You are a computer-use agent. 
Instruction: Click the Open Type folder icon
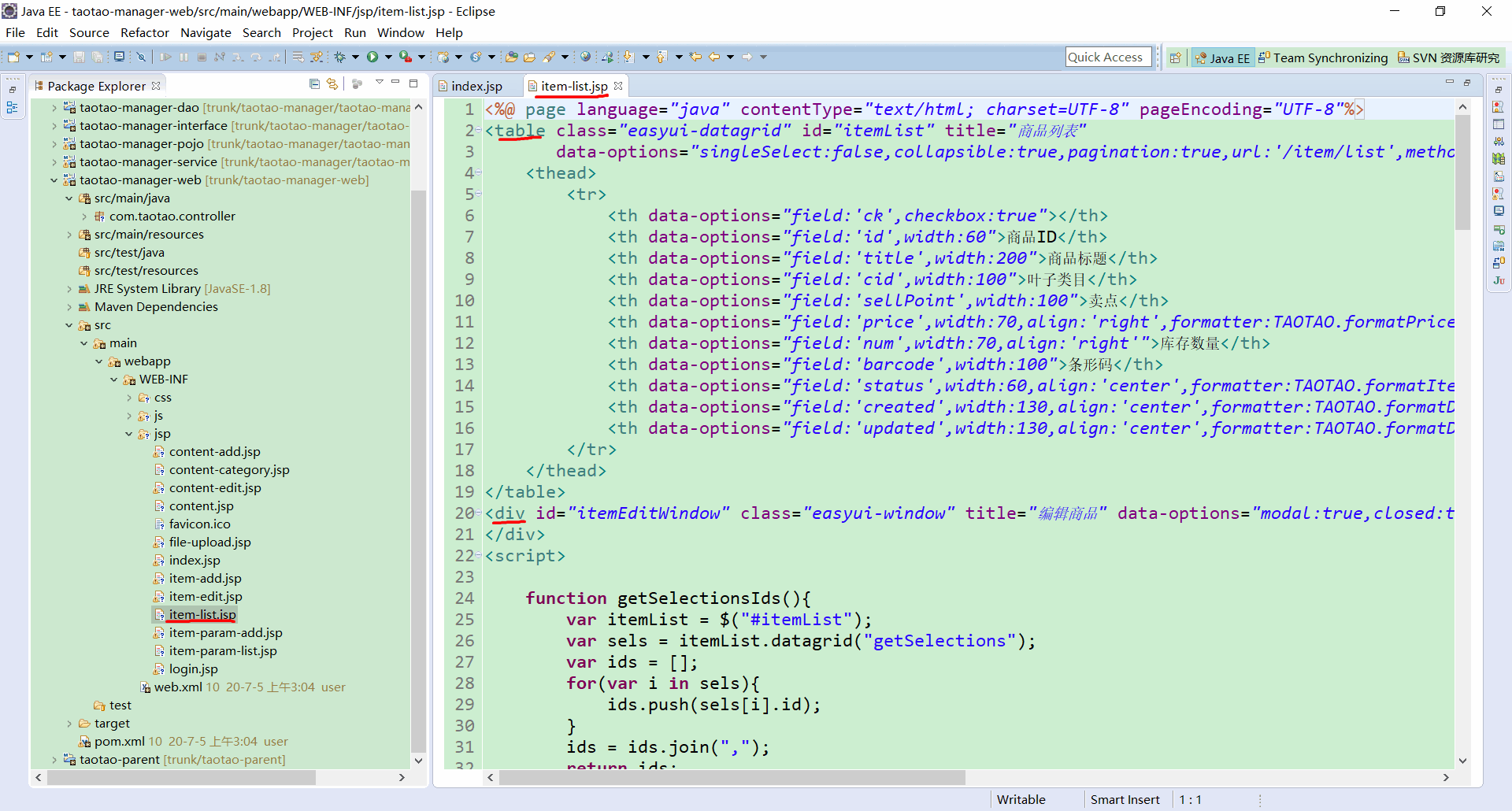[512, 57]
